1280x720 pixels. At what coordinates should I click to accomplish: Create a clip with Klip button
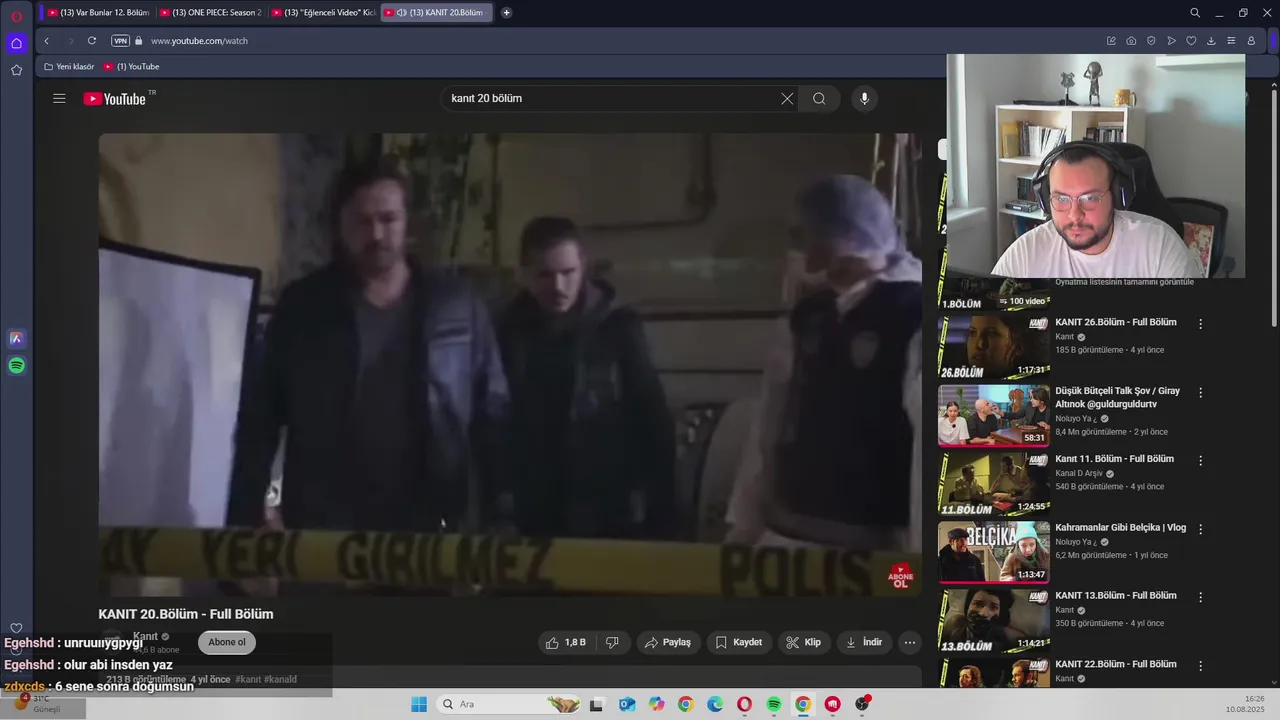point(803,642)
